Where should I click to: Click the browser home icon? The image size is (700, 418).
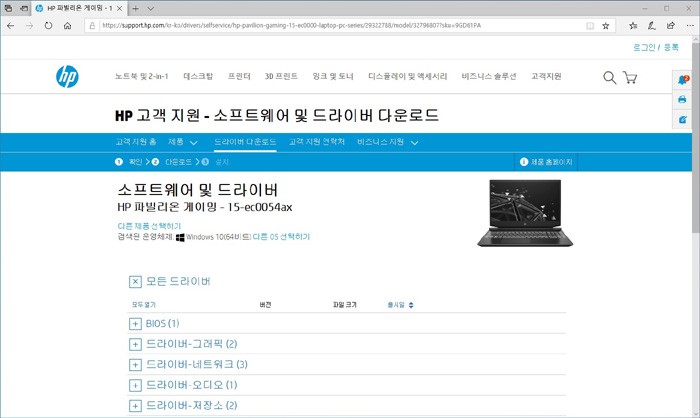[68, 26]
